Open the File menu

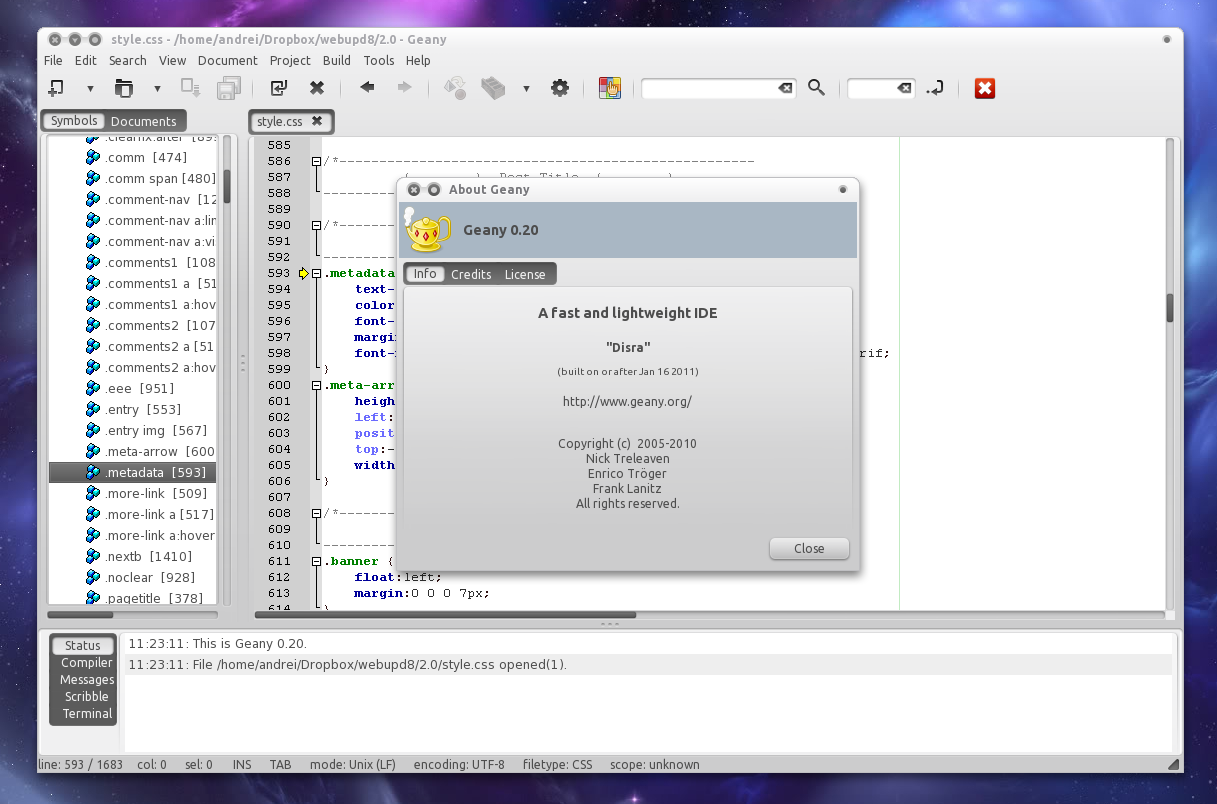53,60
